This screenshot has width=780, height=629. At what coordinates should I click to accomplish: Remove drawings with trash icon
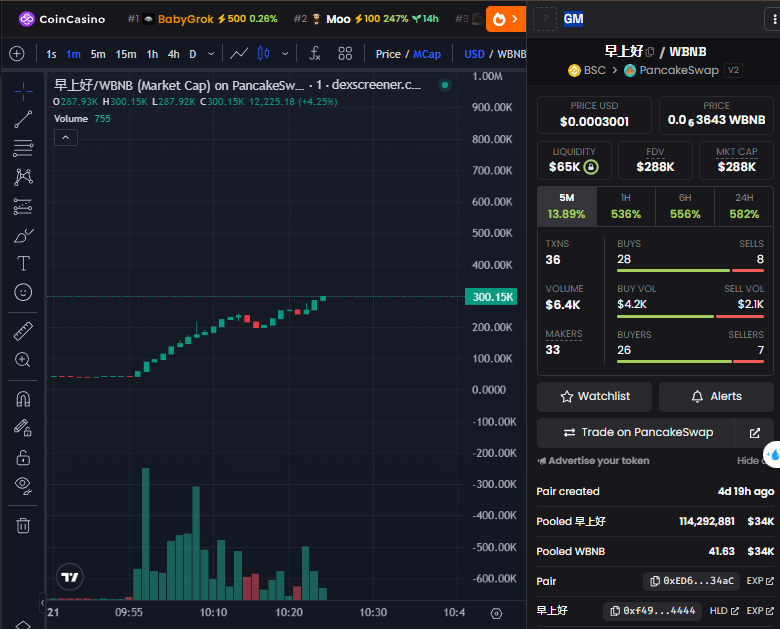[x=23, y=525]
